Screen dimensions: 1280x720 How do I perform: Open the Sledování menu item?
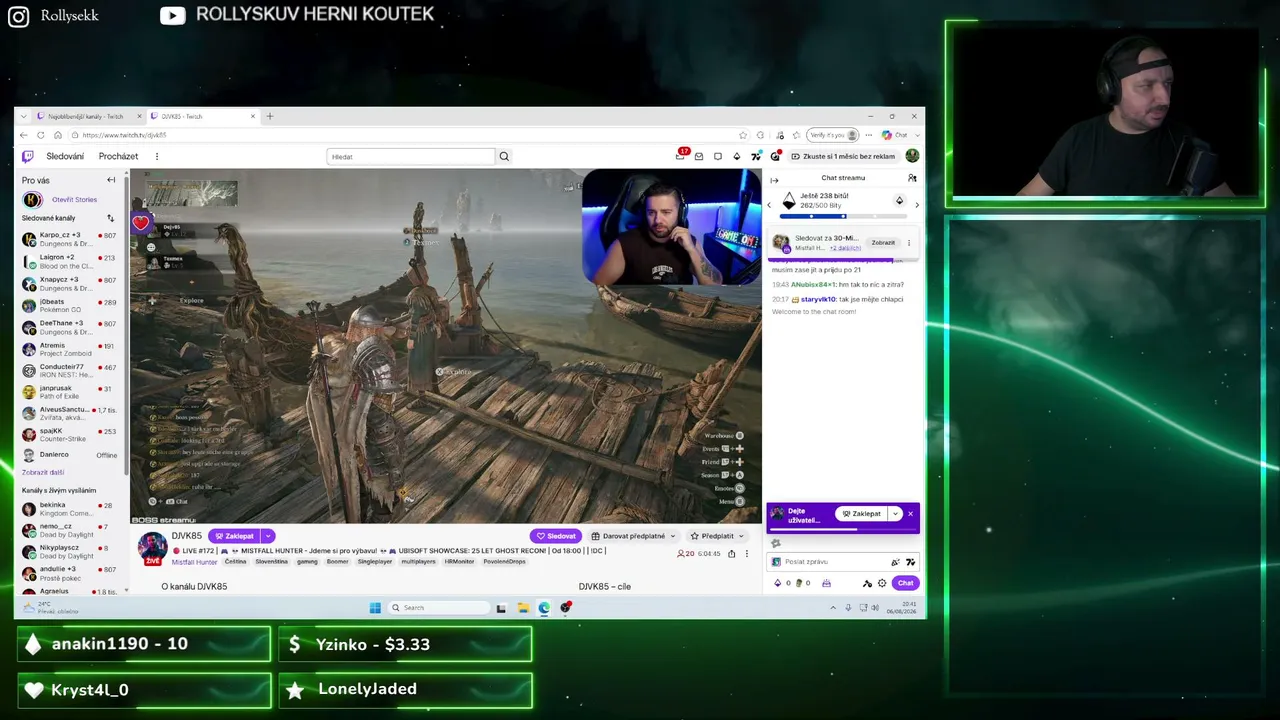65,156
